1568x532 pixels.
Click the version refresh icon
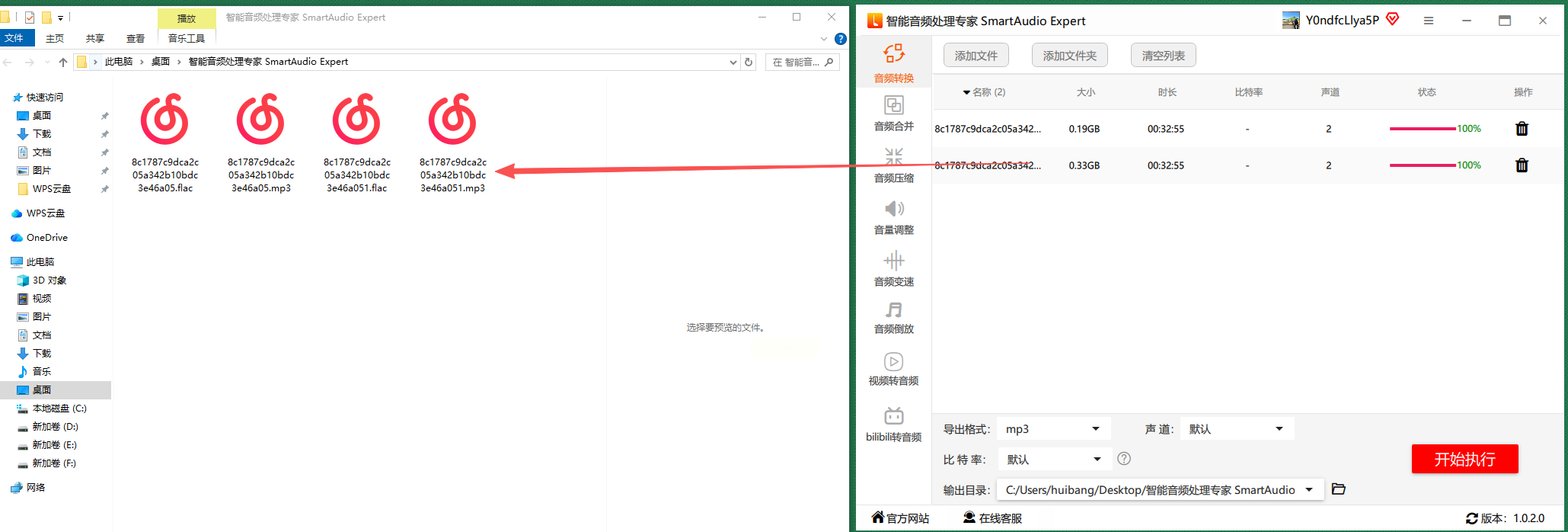(x=1472, y=518)
